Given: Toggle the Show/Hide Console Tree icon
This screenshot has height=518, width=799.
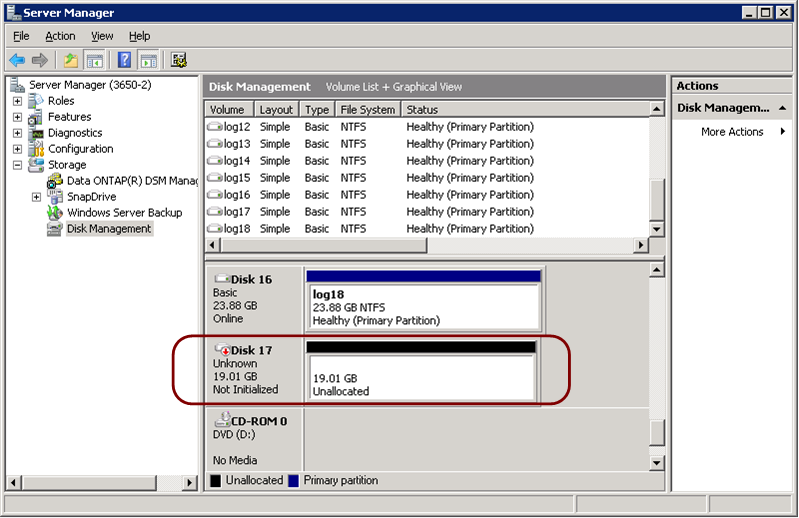Looking at the screenshot, I should click(95, 60).
